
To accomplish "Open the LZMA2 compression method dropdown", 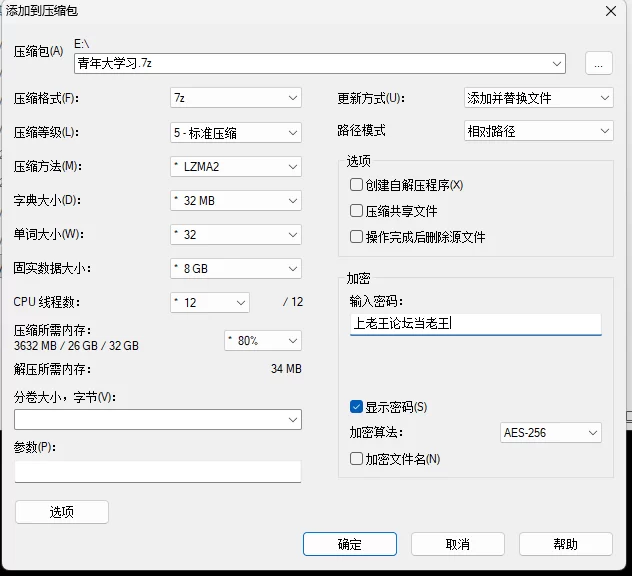I will (x=236, y=166).
